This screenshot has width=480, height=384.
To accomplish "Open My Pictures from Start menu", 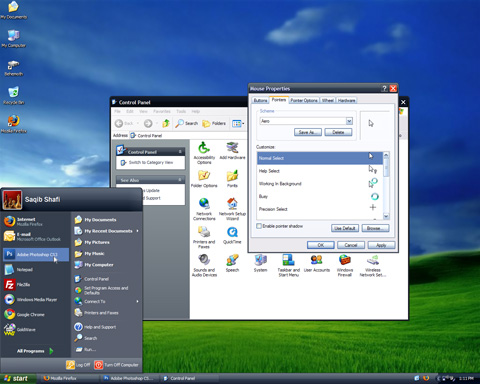I will pos(107,242).
